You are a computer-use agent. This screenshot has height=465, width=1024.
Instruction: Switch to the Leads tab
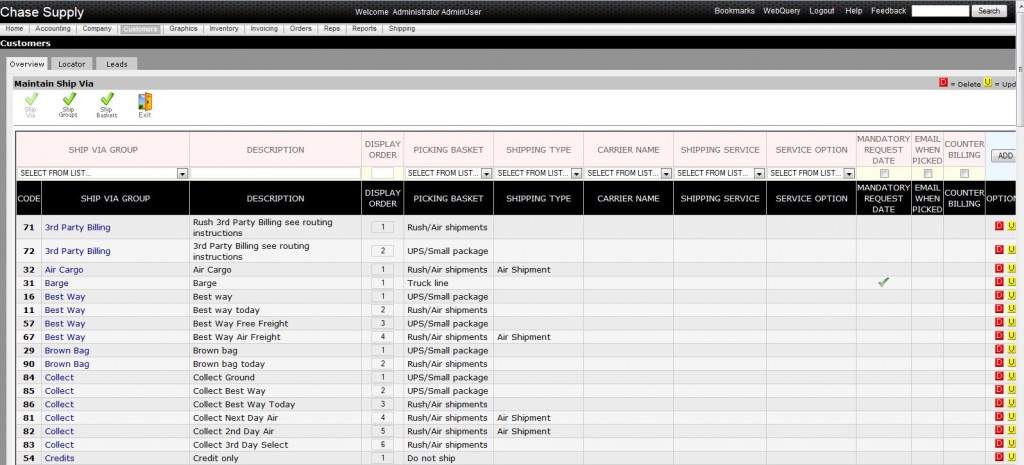[x=117, y=64]
